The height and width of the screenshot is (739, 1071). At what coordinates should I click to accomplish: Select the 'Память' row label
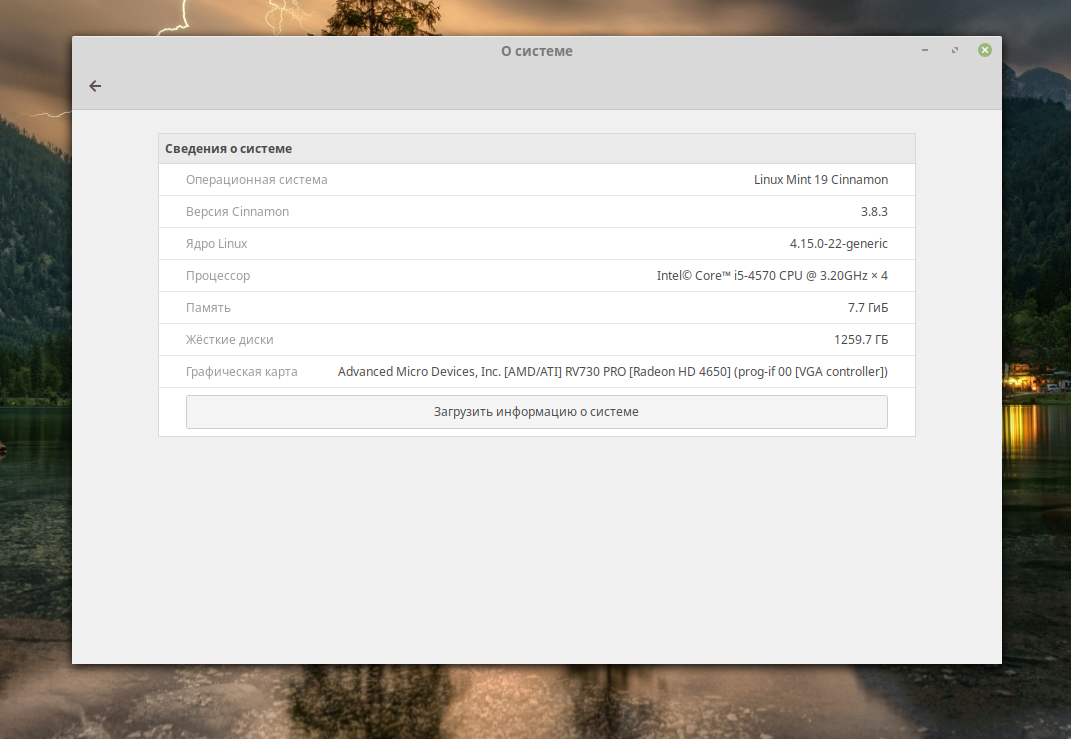point(208,308)
